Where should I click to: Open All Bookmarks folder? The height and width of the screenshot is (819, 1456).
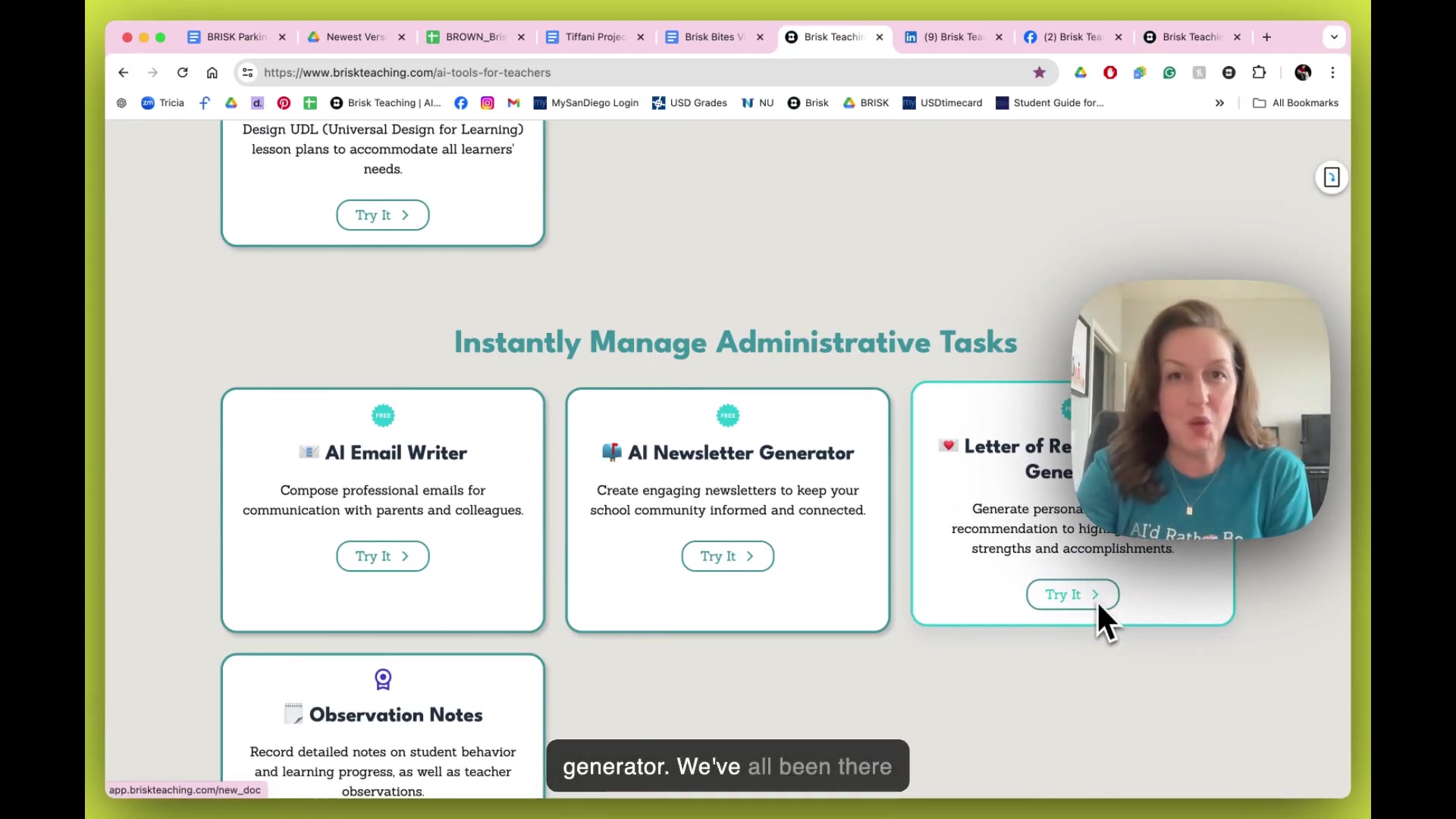[1296, 103]
